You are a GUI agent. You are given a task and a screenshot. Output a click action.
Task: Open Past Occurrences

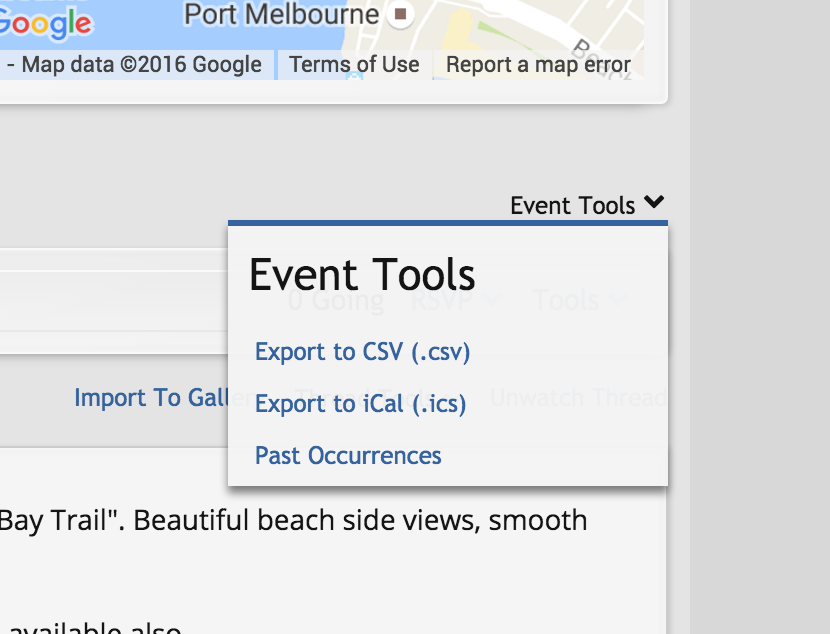348,456
